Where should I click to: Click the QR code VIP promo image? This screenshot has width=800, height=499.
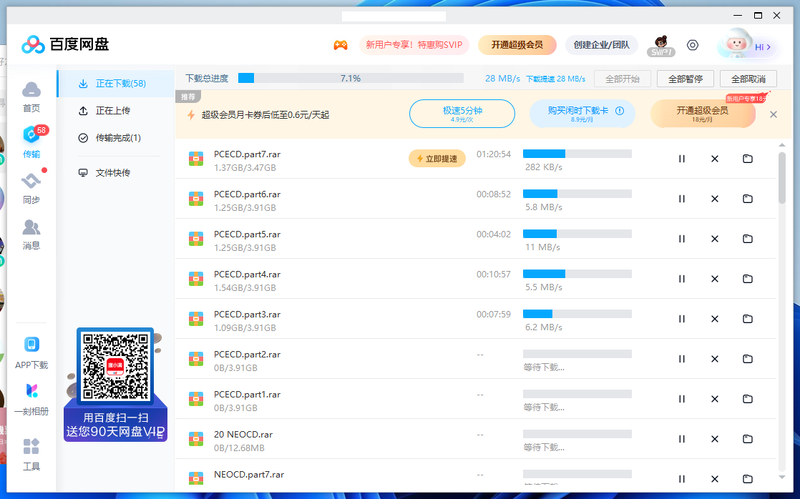[115, 385]
